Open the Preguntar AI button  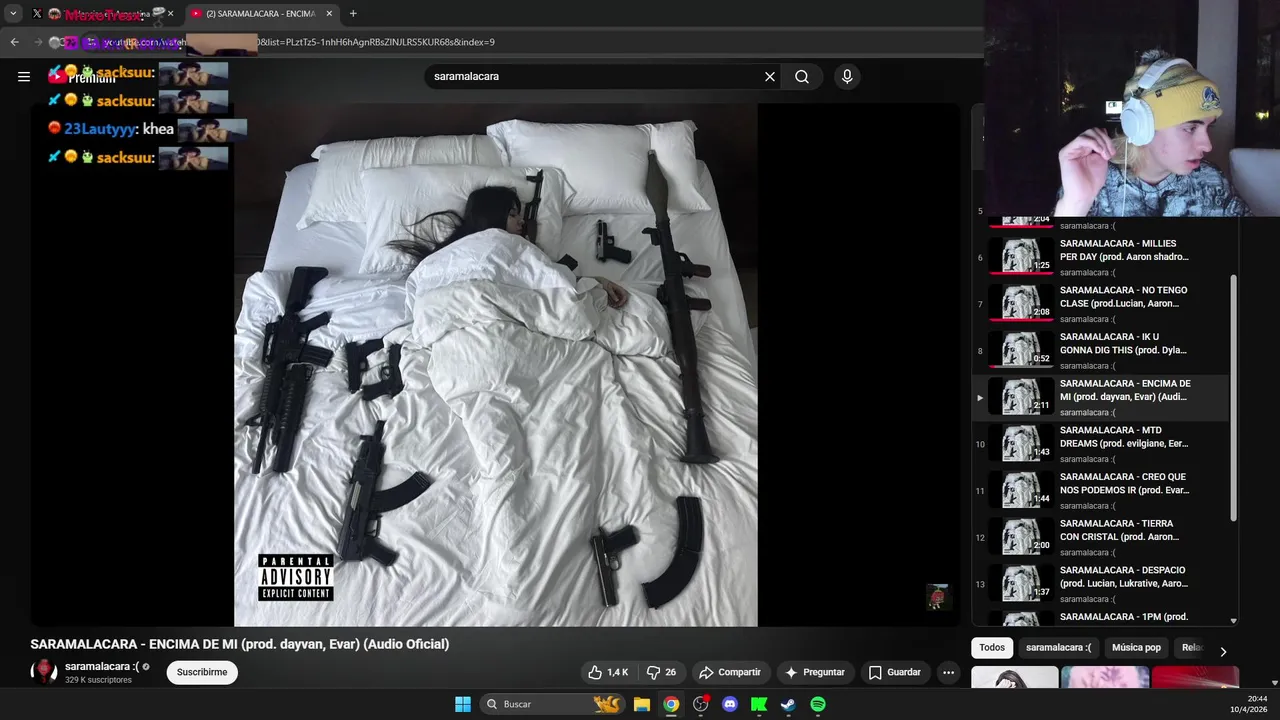coord(815,672)
